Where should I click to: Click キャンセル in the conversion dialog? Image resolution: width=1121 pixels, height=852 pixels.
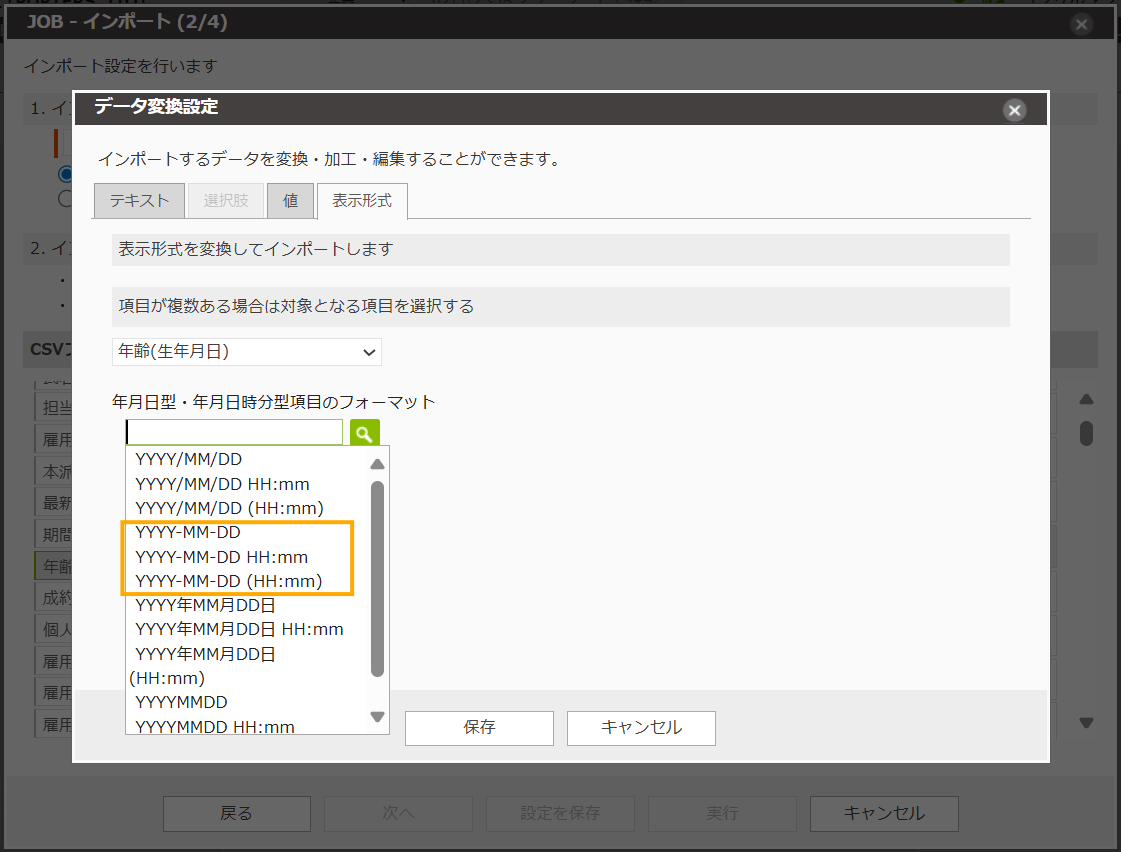[641, 728]
